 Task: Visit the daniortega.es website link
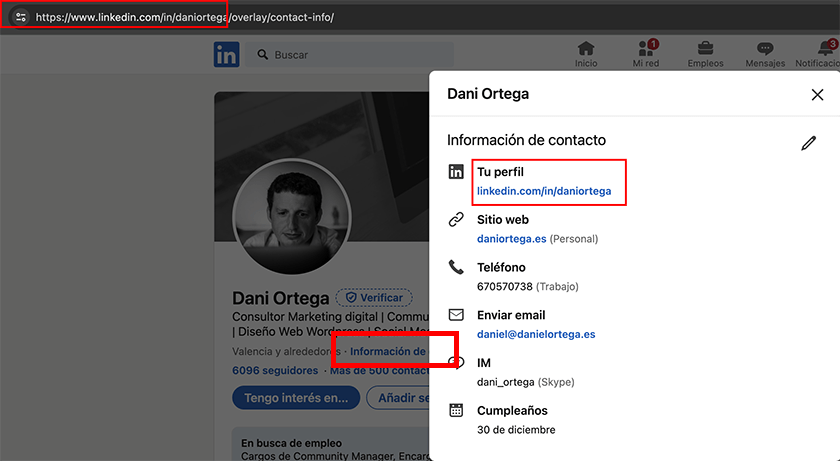pyautogui.click(x=511, y=239)
